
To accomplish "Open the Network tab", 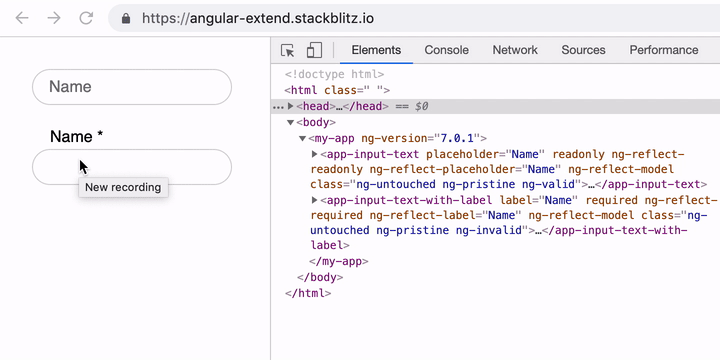I will [515, 50].
